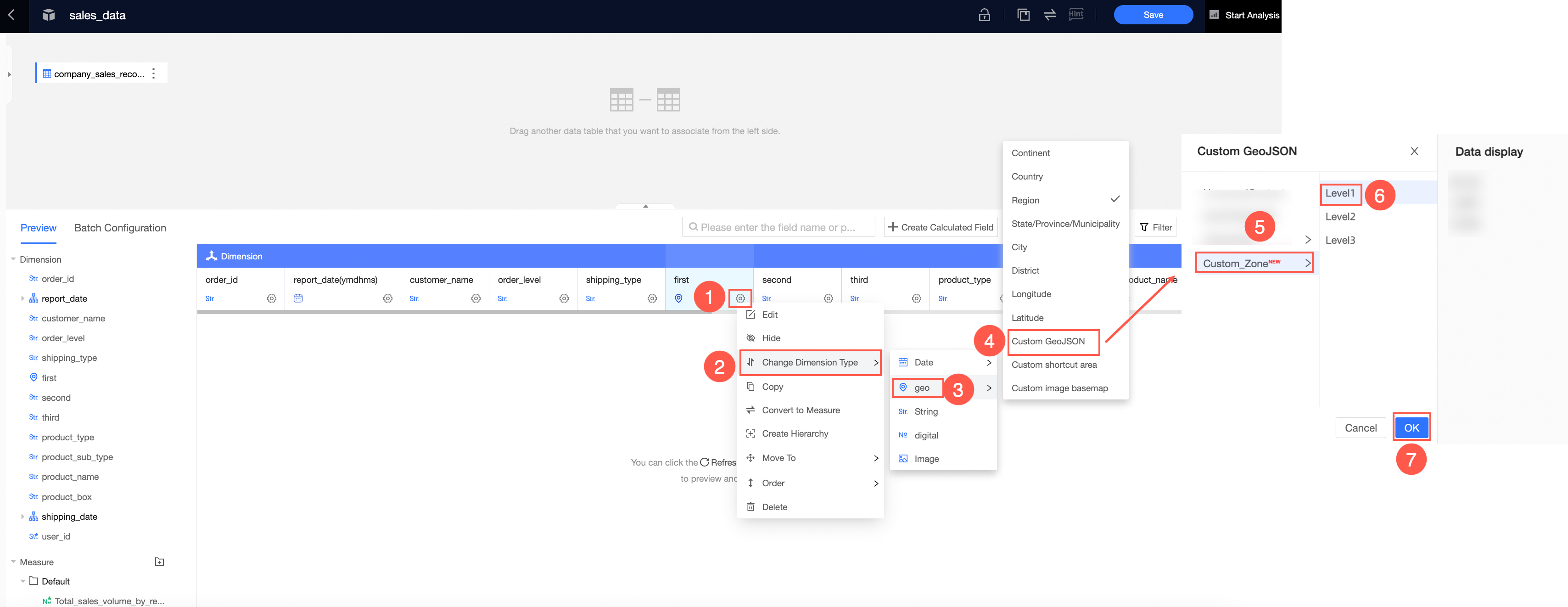Click the add measure folder icon
This screenshot has height=607, width=1568.
[x=159, y=562]
